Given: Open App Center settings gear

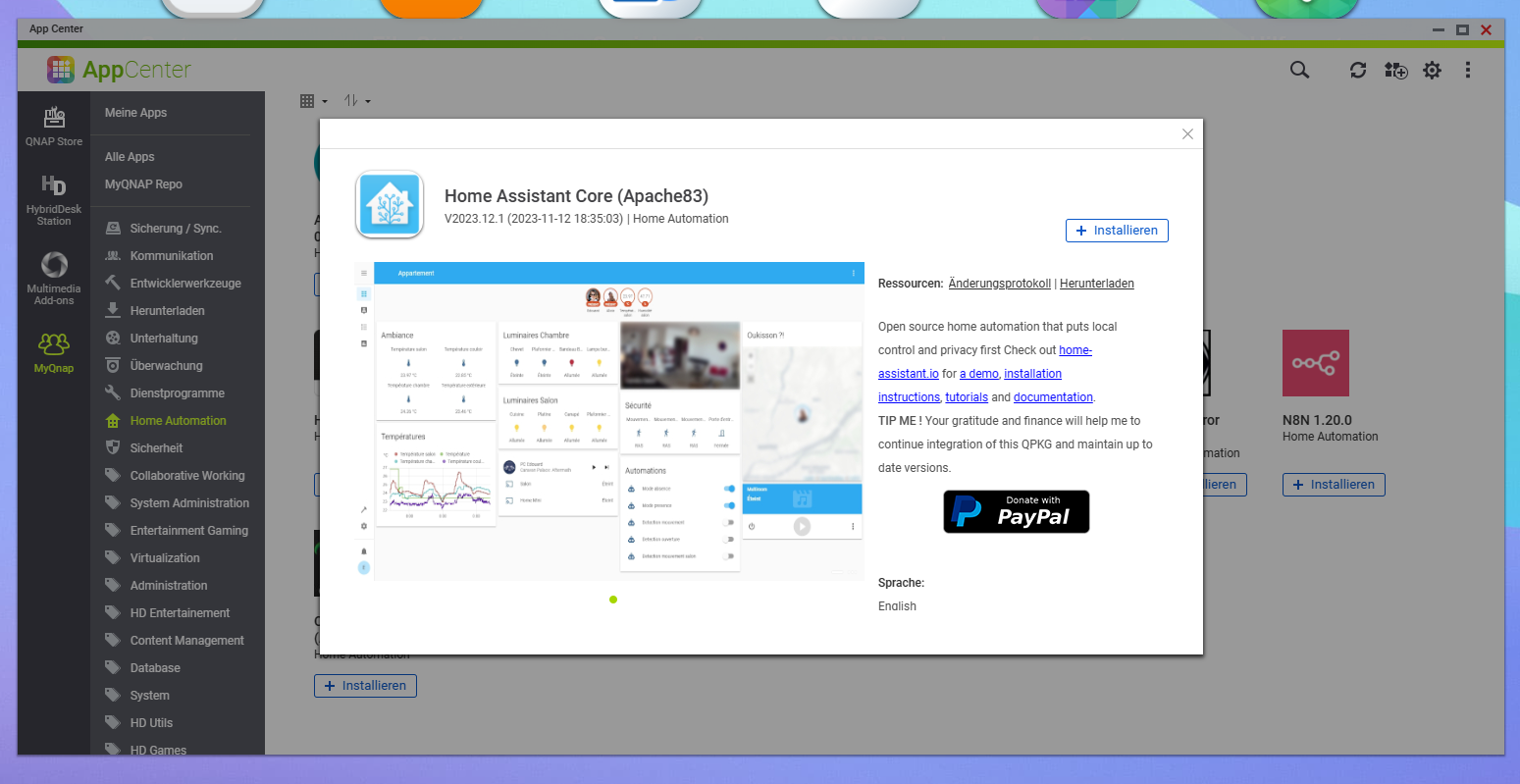Looking at the screenshot, I should pos(1433,70).
